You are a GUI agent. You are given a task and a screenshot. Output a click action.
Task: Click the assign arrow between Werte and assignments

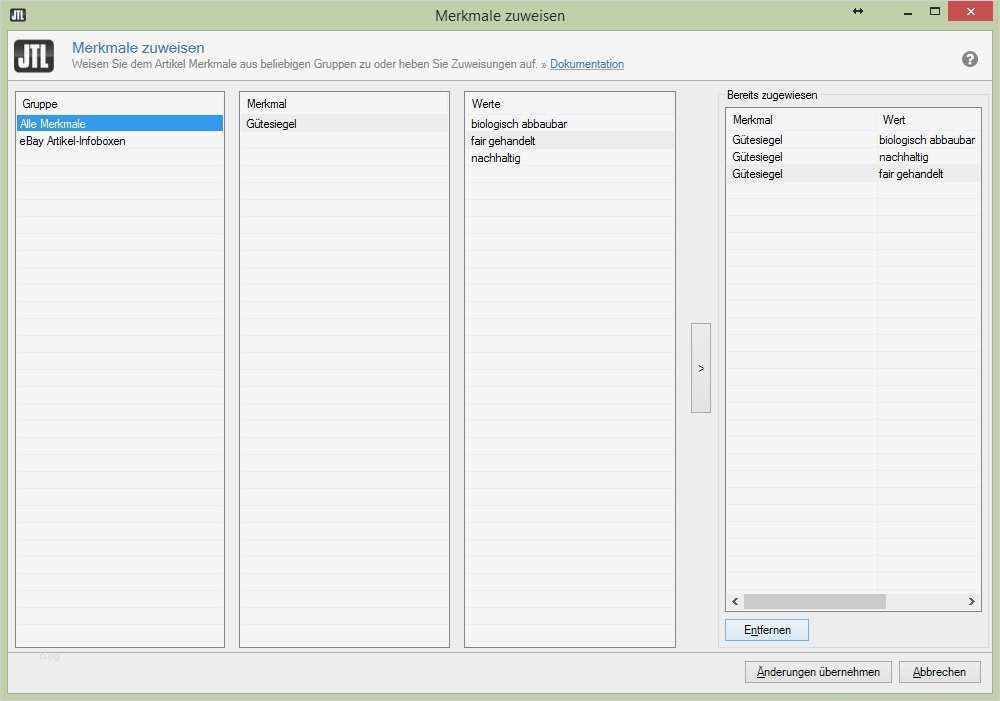pyautogui.click(x=699, y=366)
